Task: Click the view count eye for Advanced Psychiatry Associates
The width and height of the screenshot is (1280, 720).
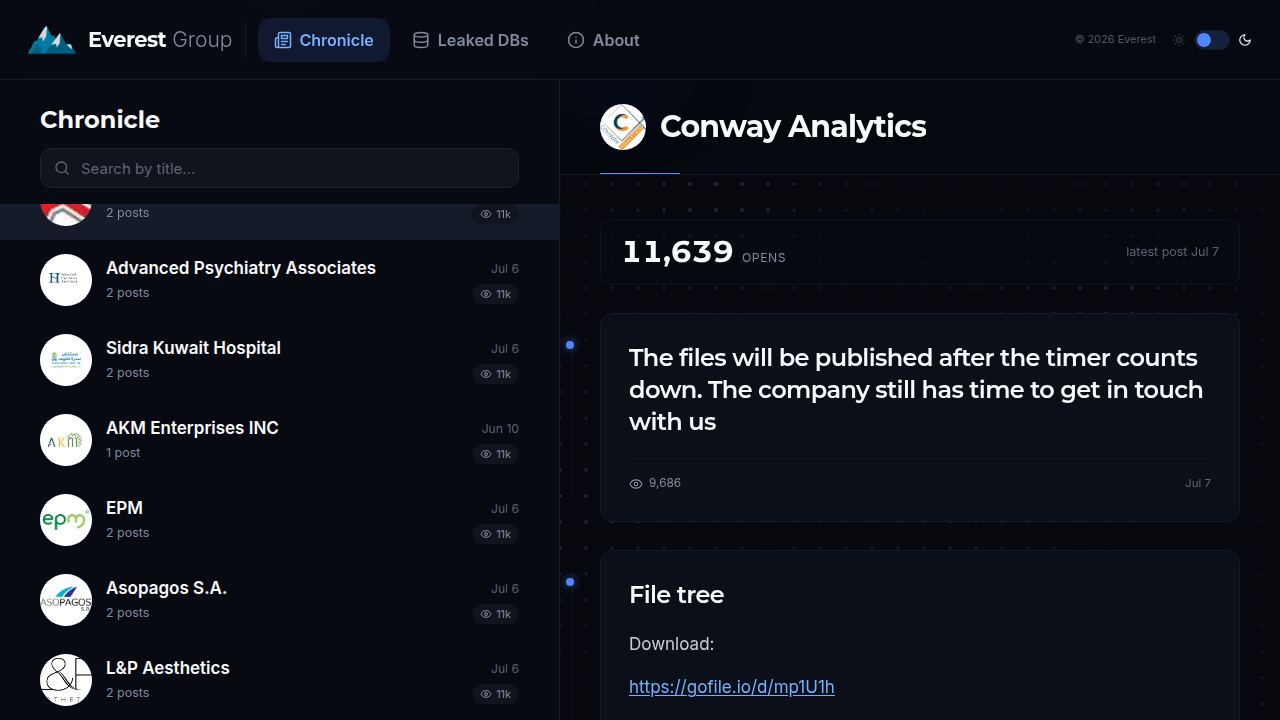Action: pyautogui.click(x=486, y=294)
